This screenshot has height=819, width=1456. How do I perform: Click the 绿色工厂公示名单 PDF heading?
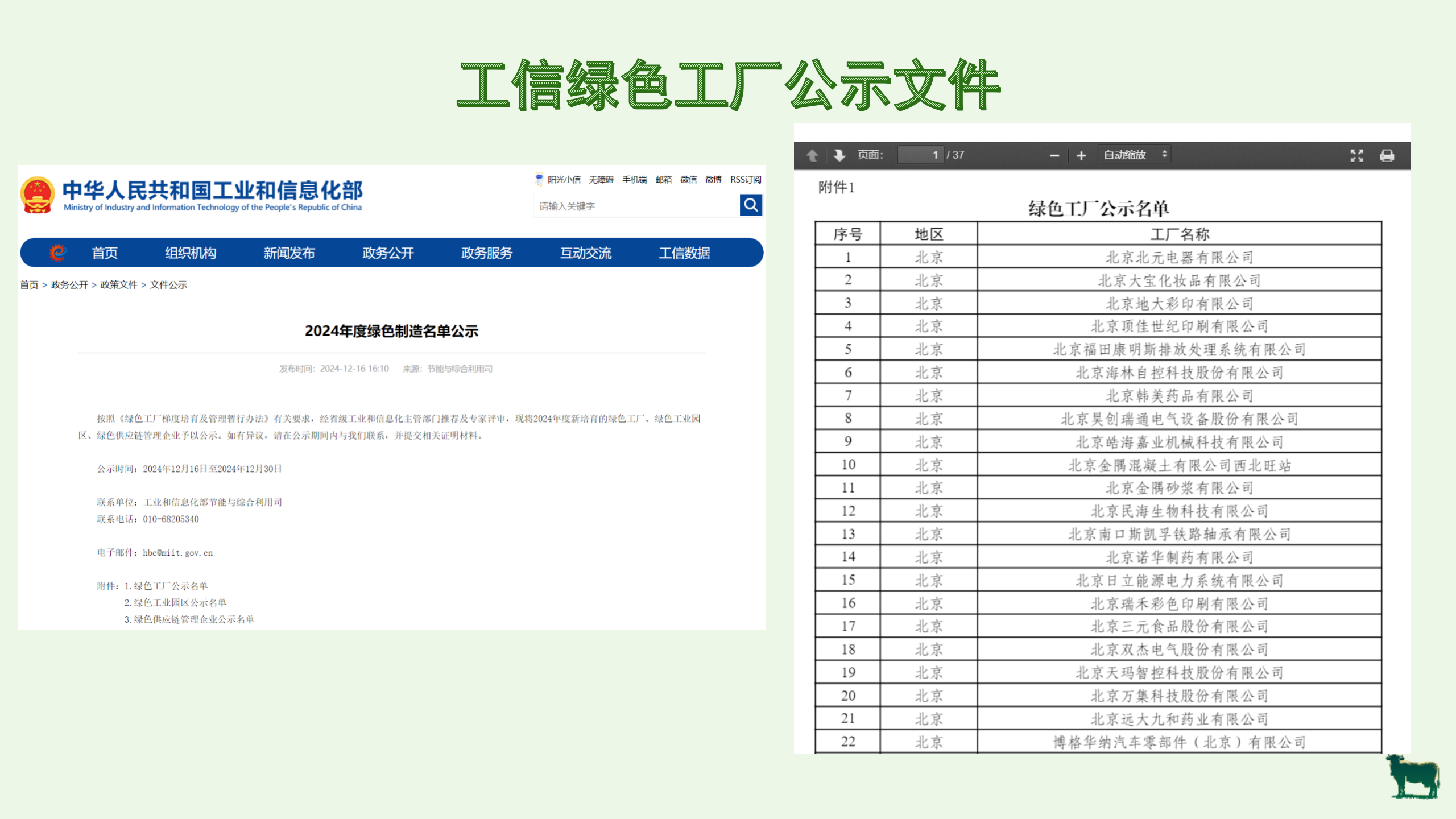pyautogui.click(x=1099, y=208)
